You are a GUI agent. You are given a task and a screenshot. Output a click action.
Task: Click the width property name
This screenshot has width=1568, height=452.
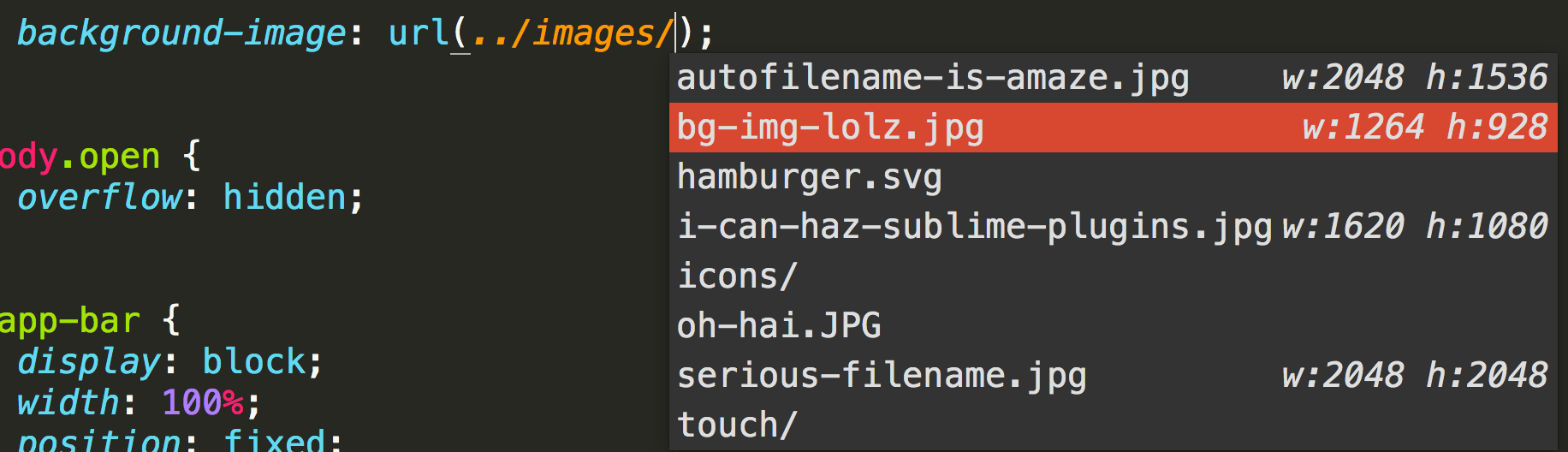pyautogui.click(x=68, y=403)
